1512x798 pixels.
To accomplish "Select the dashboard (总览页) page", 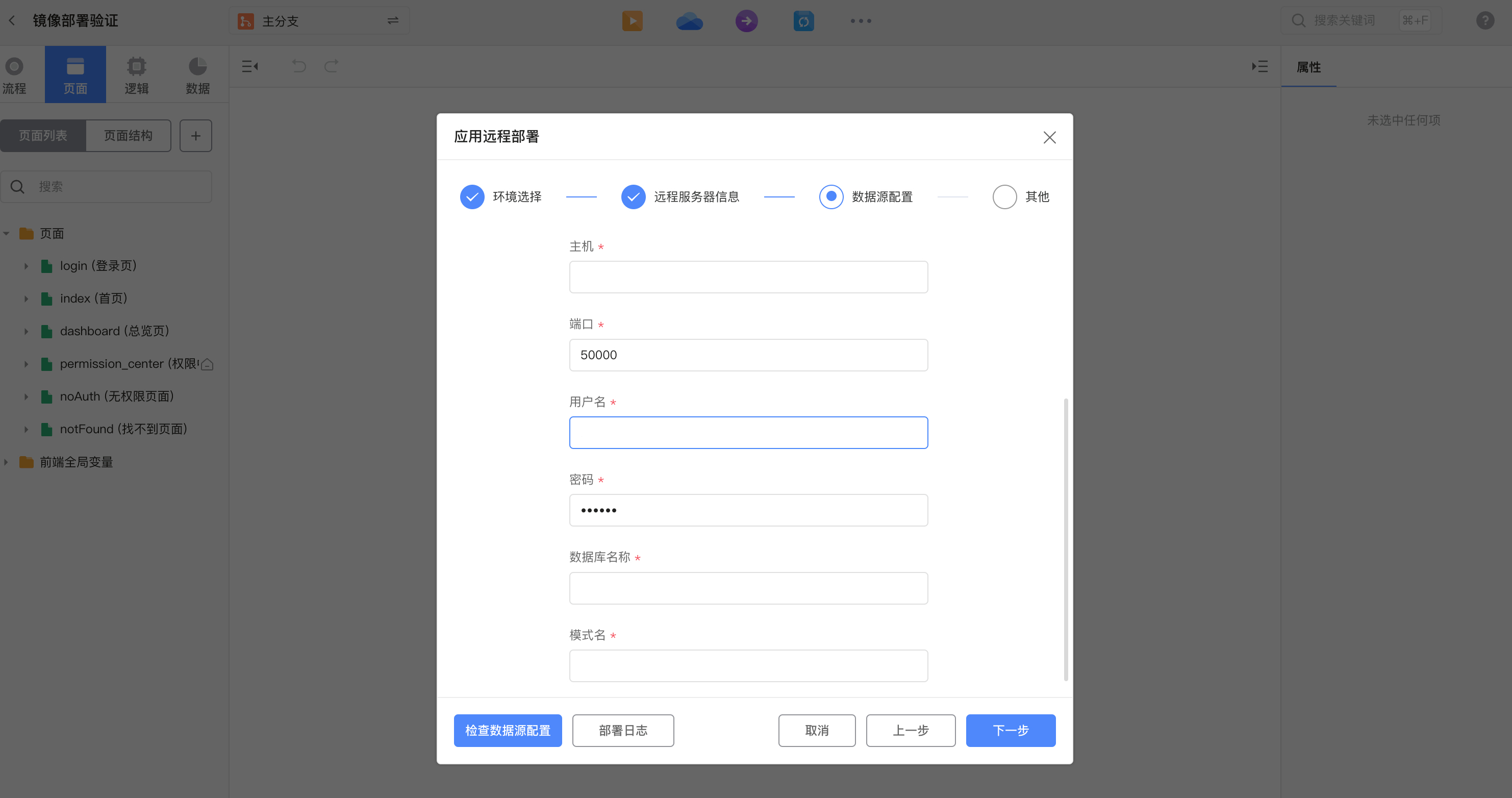I will [x=114, y=331].
